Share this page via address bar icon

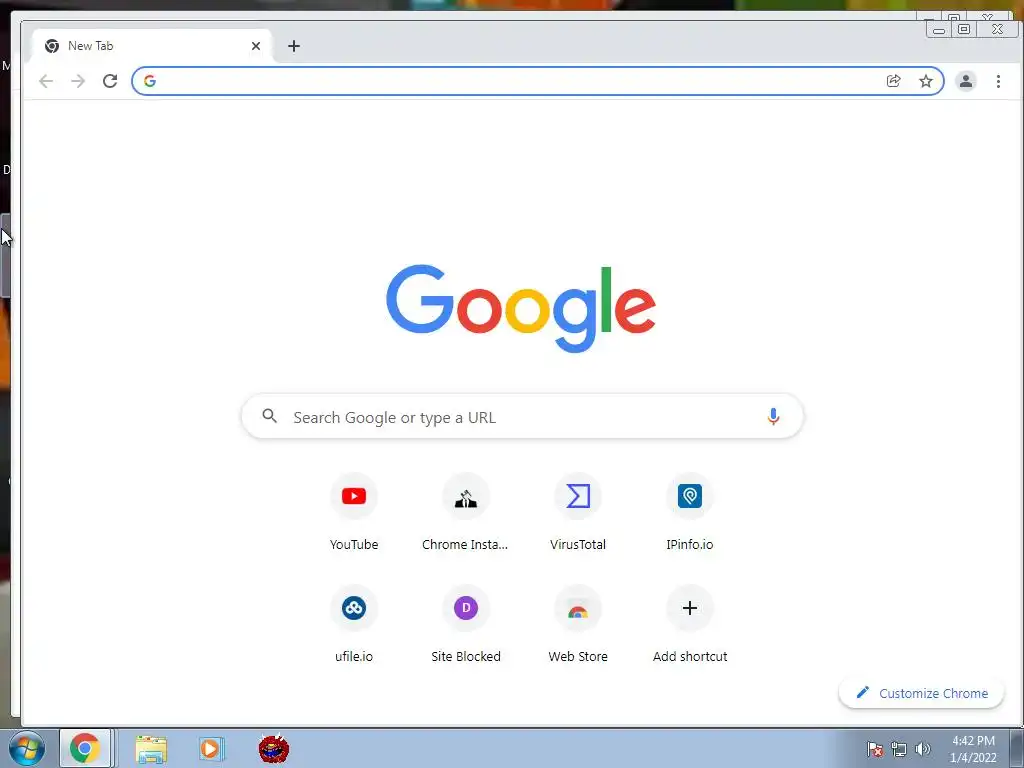[x=893, y=81]
